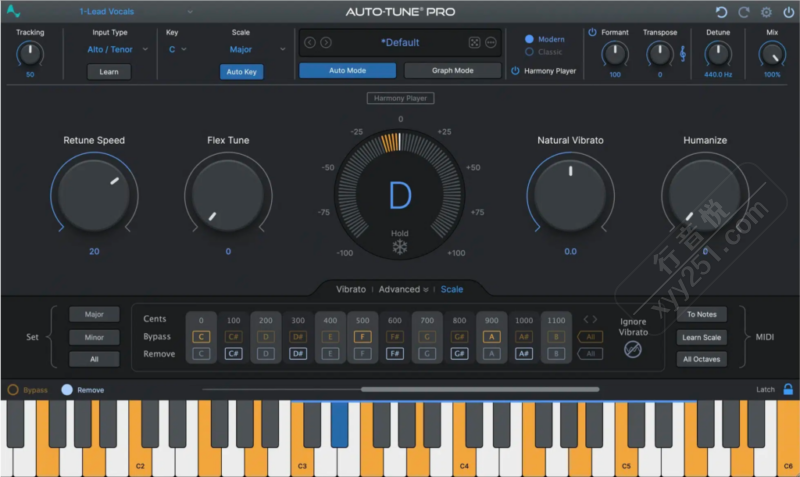Screen dimensions: 800x477
Task: Click the blue highlighted C#3 piano key
Action: coord(339,424)
